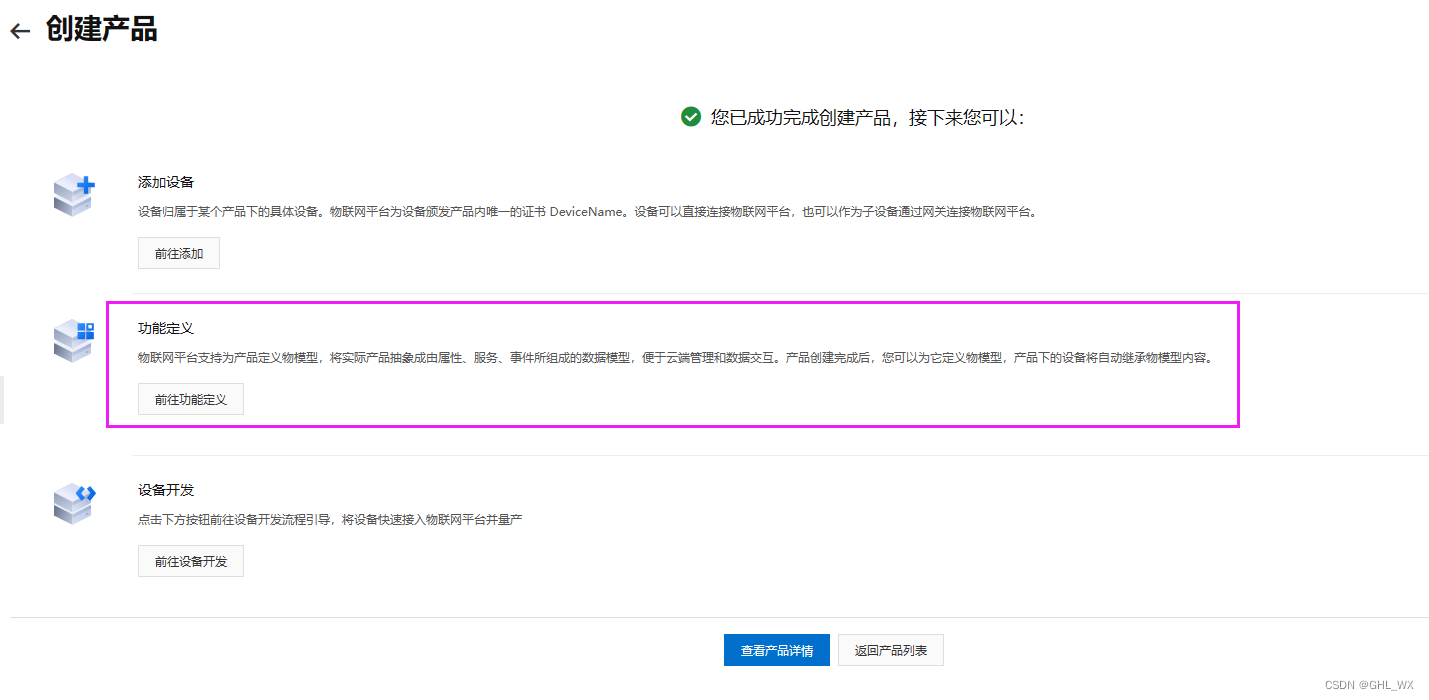Click the green success checkmark icon
This screenshot has width=1429, height=700.
(x=690, y=117)
